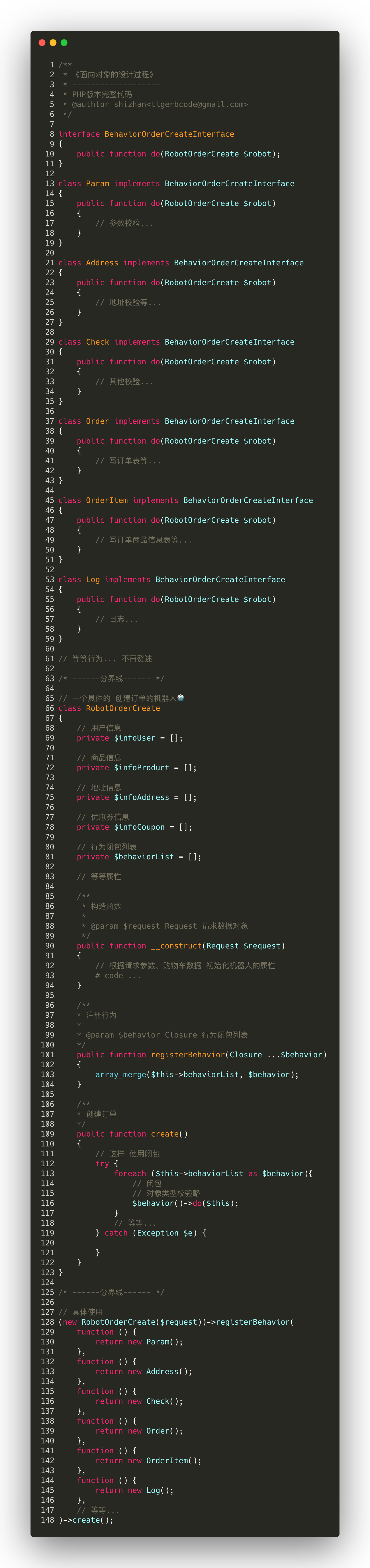Click the robot emoji in the line 65 comment
The width and height of the screenshot is (370, 1568).
tap(181, 698)
